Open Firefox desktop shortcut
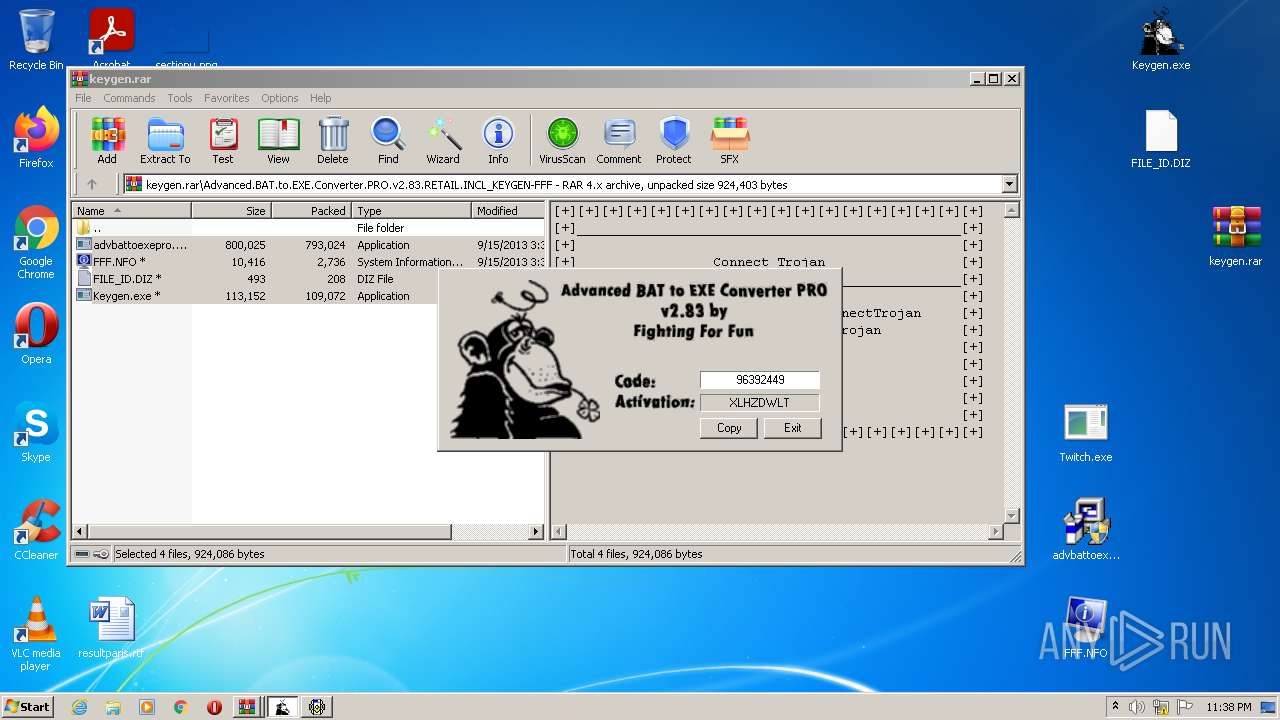Viewport: 1280px width, 720px height. pos(36,138)
